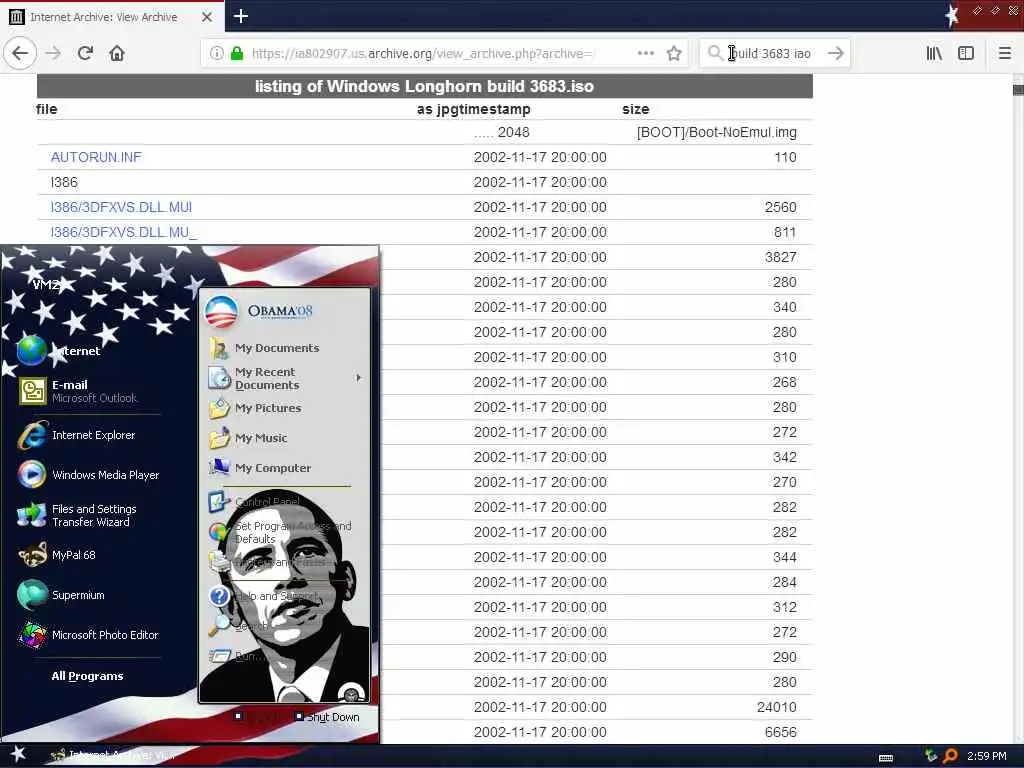Click the page vertical scrollbar thumb
The image size is (1024, 768).
tap(1018, 89)
